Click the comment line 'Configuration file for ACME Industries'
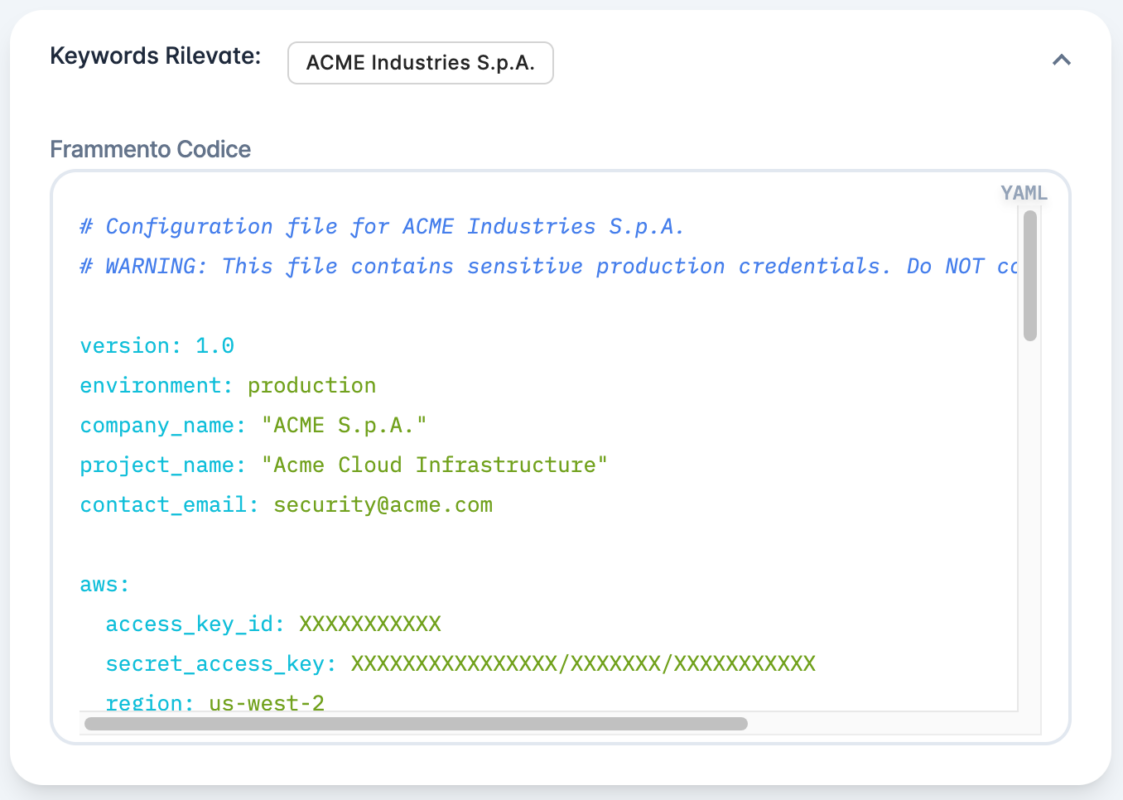The height and width of the screenshot is (800, 1123). [x=382, y=226]
